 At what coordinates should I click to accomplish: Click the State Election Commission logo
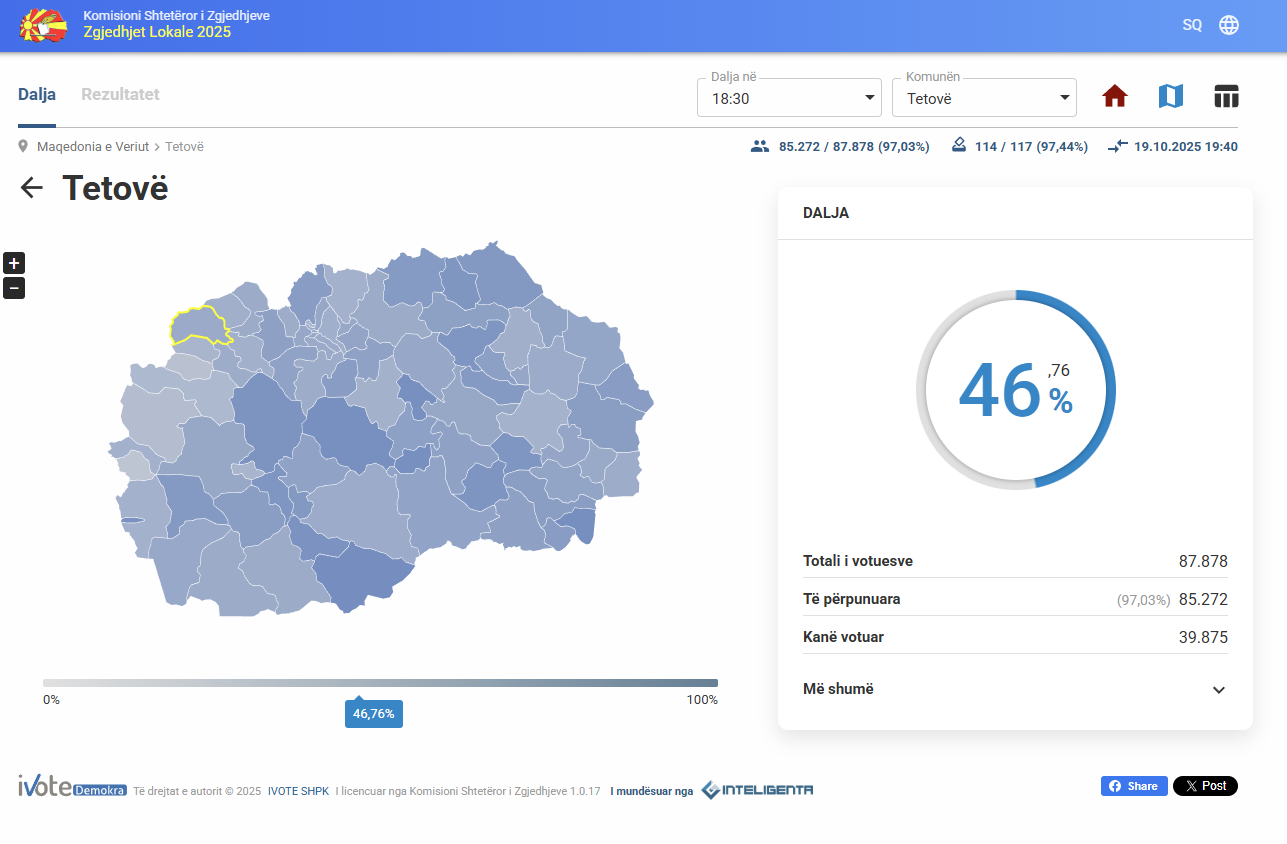(x=43, y=25)
